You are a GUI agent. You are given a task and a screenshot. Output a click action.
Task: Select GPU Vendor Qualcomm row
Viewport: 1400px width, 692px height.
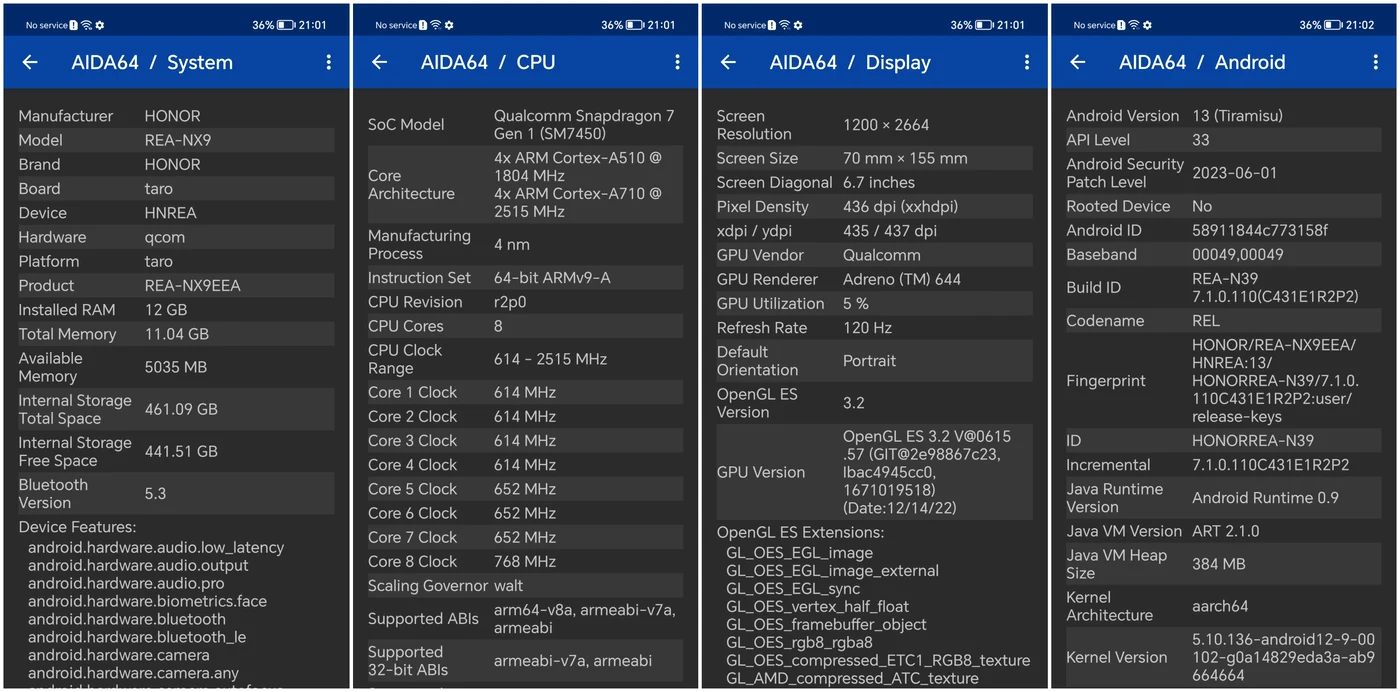(874, 255)
